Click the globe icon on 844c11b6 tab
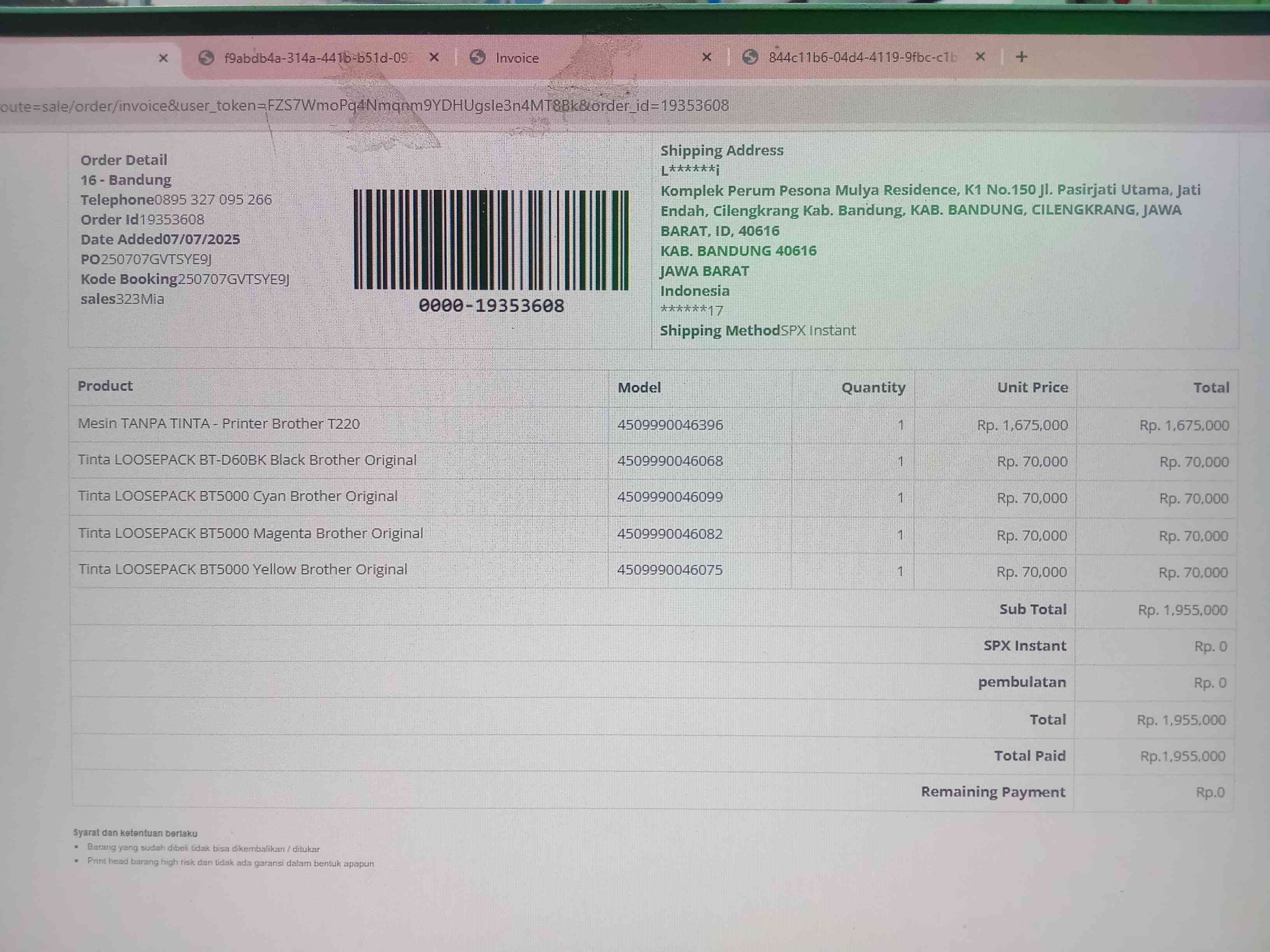 [x=750, y=57]
